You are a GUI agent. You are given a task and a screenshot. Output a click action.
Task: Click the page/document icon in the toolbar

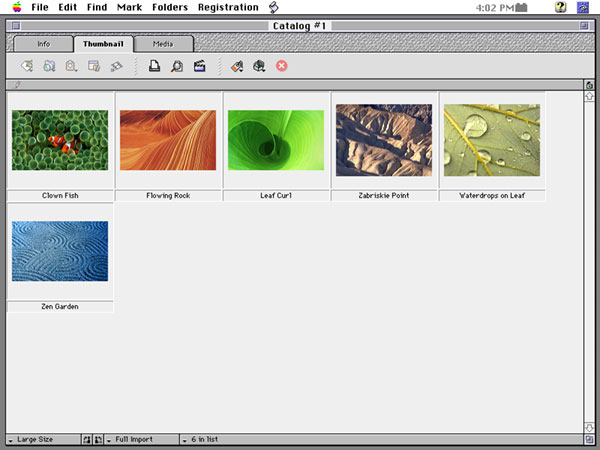pyautogui.click(x=155, y=67)
